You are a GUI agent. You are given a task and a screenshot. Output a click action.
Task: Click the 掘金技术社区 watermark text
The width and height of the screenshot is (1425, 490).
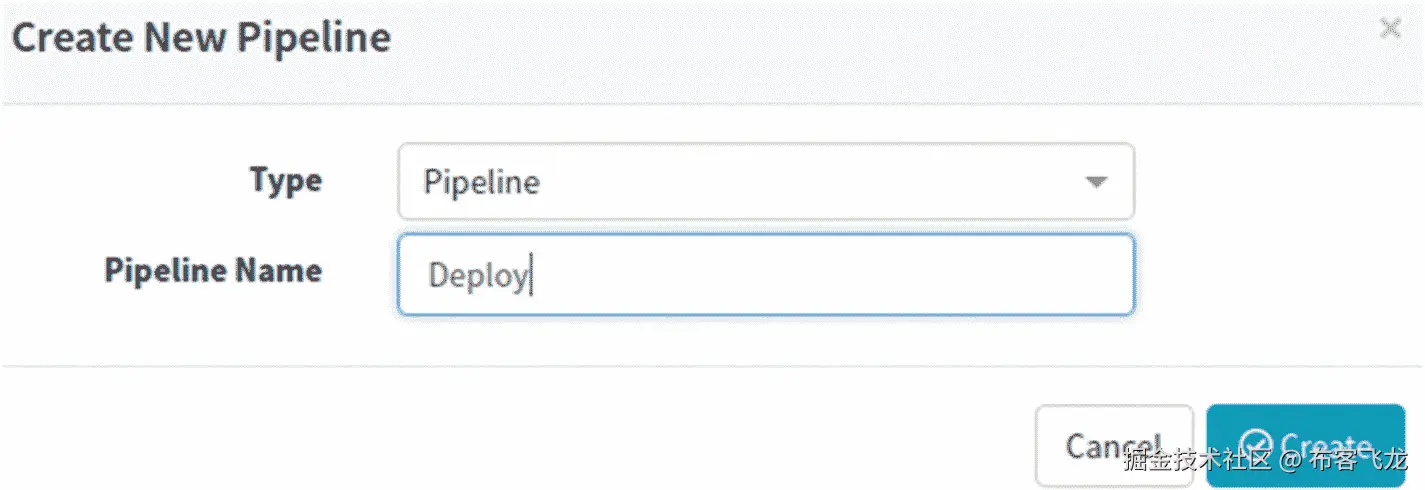1197,461
